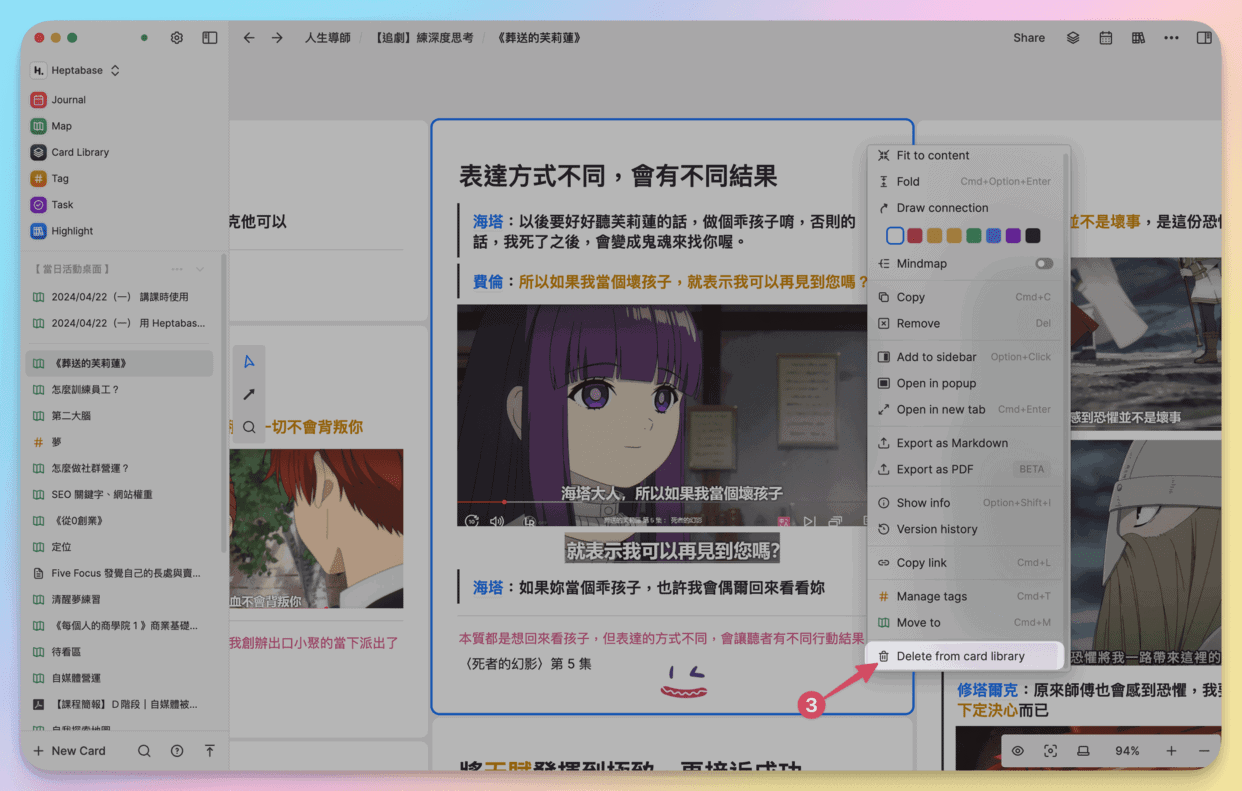This screenshot has width=1242, height=791.
Task: Open the 【當日活動桌面】 section three-dot options
Action: coord(177,269)
